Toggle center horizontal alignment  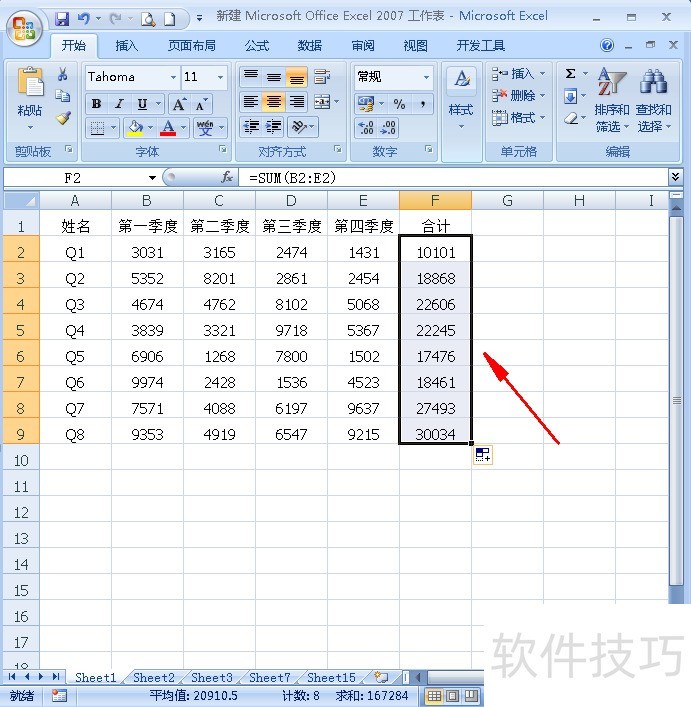274,102
